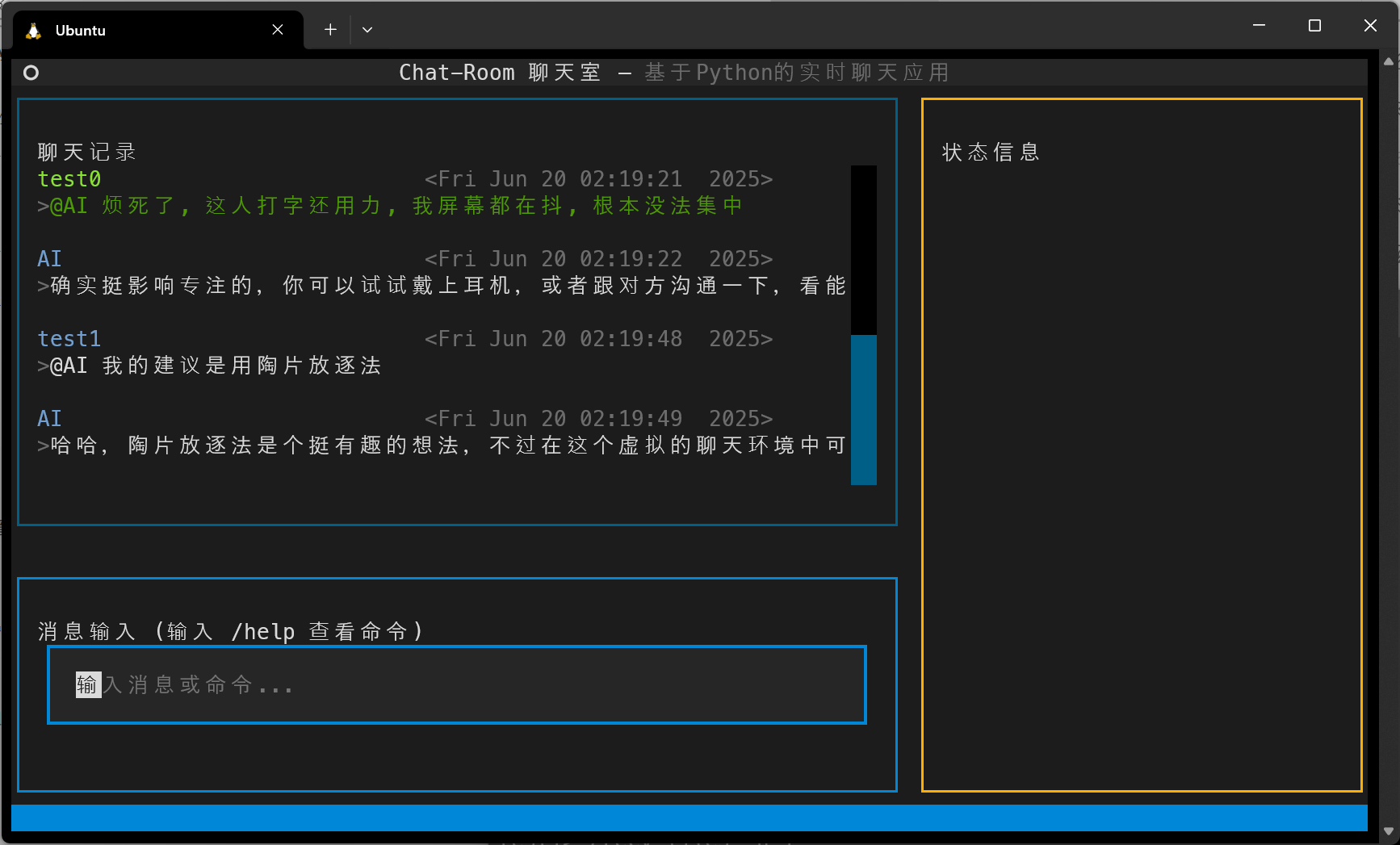1400x845 pixels.
Task: Click the 聊天记录 chat history heading
Action: pos(87,153)
